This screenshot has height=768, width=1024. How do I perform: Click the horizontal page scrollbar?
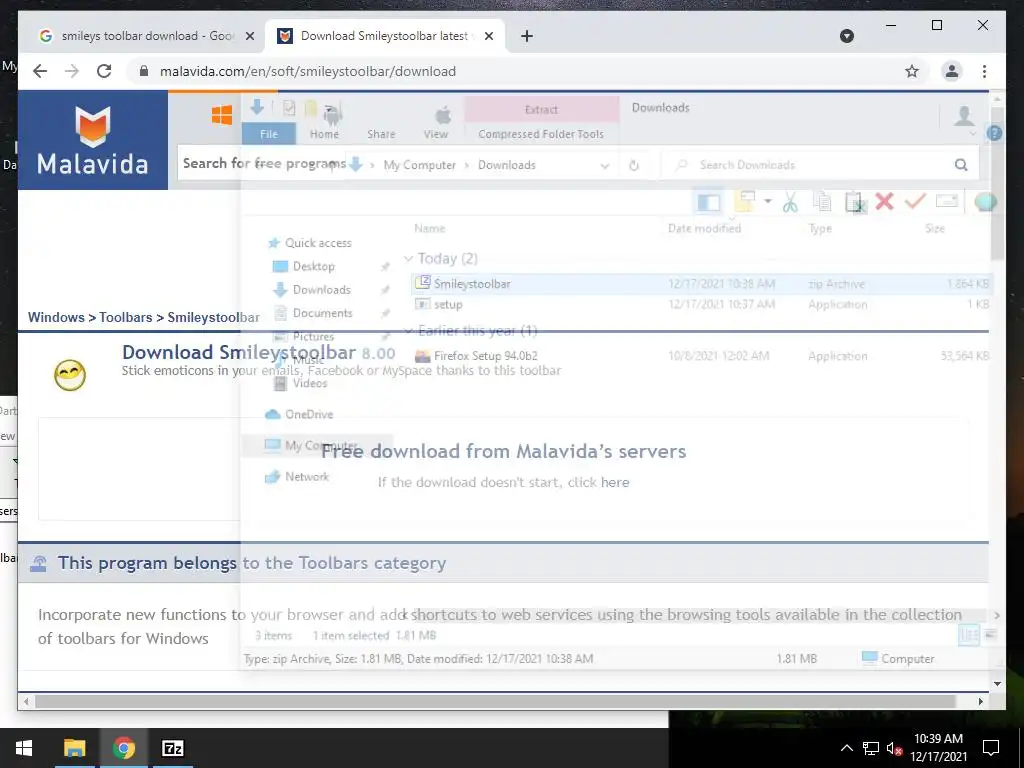click(495, 701)
